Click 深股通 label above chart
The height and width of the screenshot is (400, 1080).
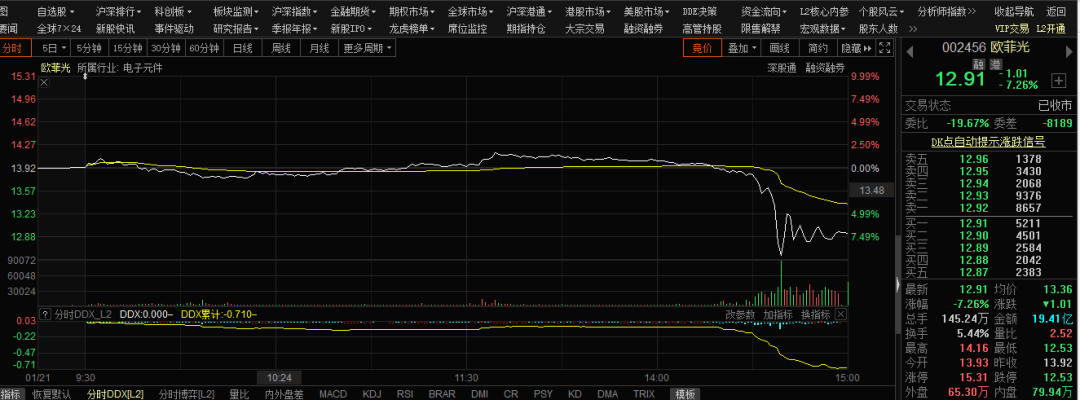[783, 68]
